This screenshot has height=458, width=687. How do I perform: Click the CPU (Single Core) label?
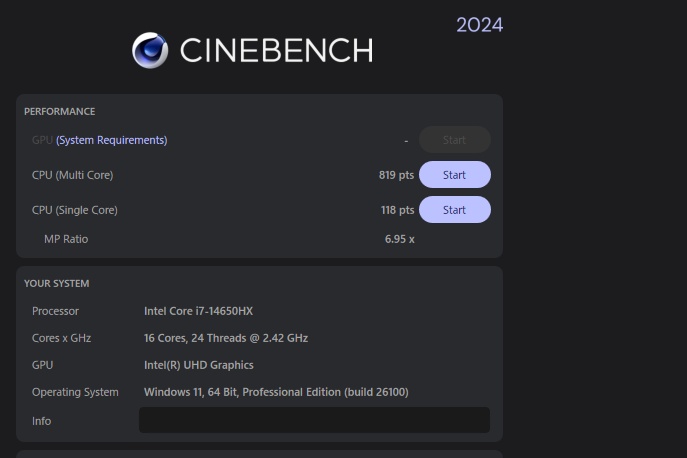74,210
